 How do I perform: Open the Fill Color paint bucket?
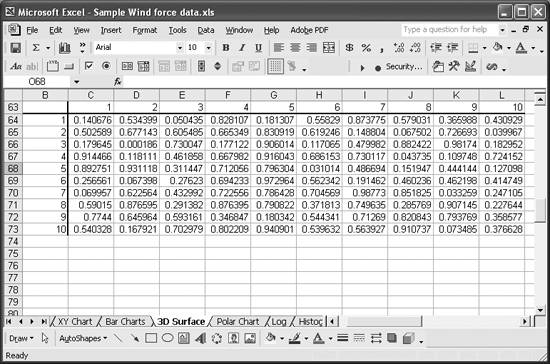pos(497,47)
